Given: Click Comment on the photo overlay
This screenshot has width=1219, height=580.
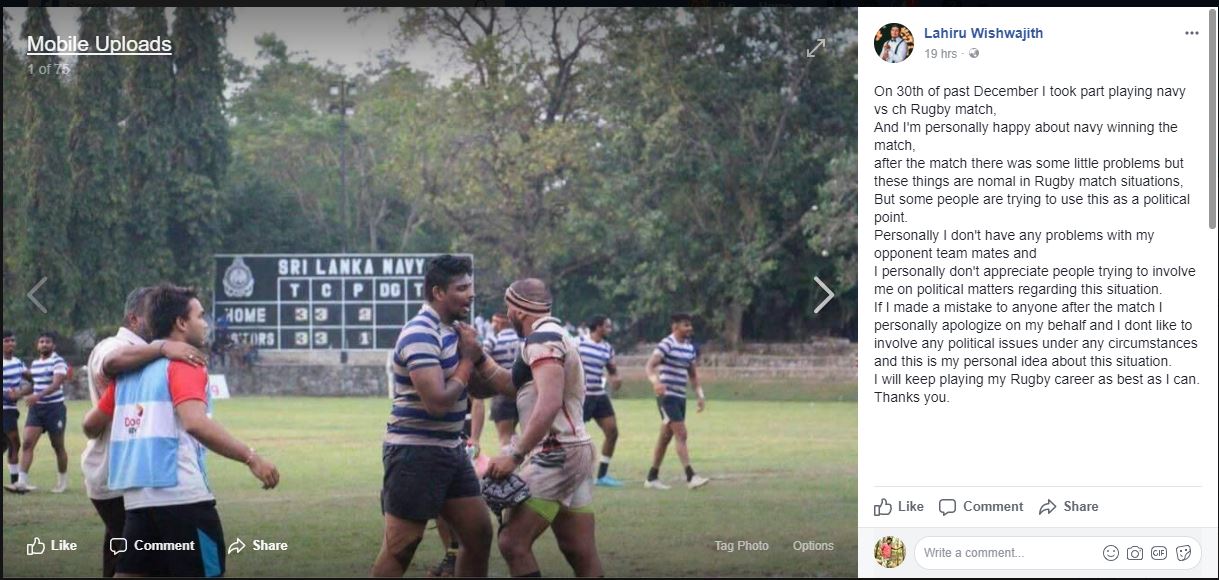Looking at the screenshot, I should pos(152,545).
